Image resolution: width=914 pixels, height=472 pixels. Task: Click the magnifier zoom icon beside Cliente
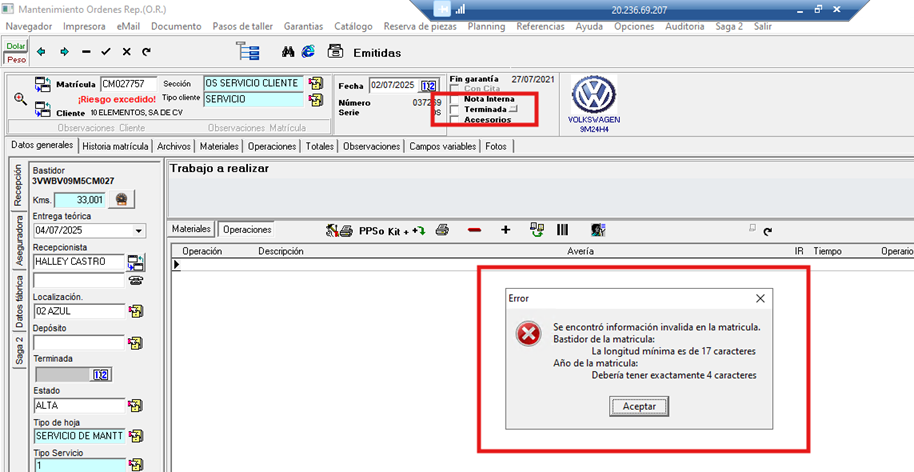pos(20,99)
